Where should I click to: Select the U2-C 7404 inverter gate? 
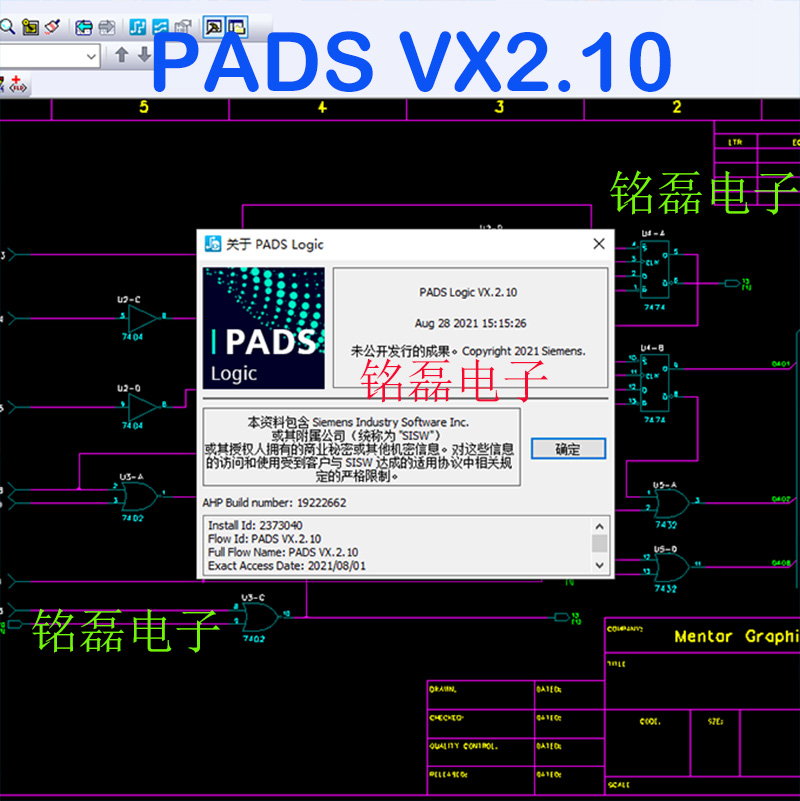[143, 318]
